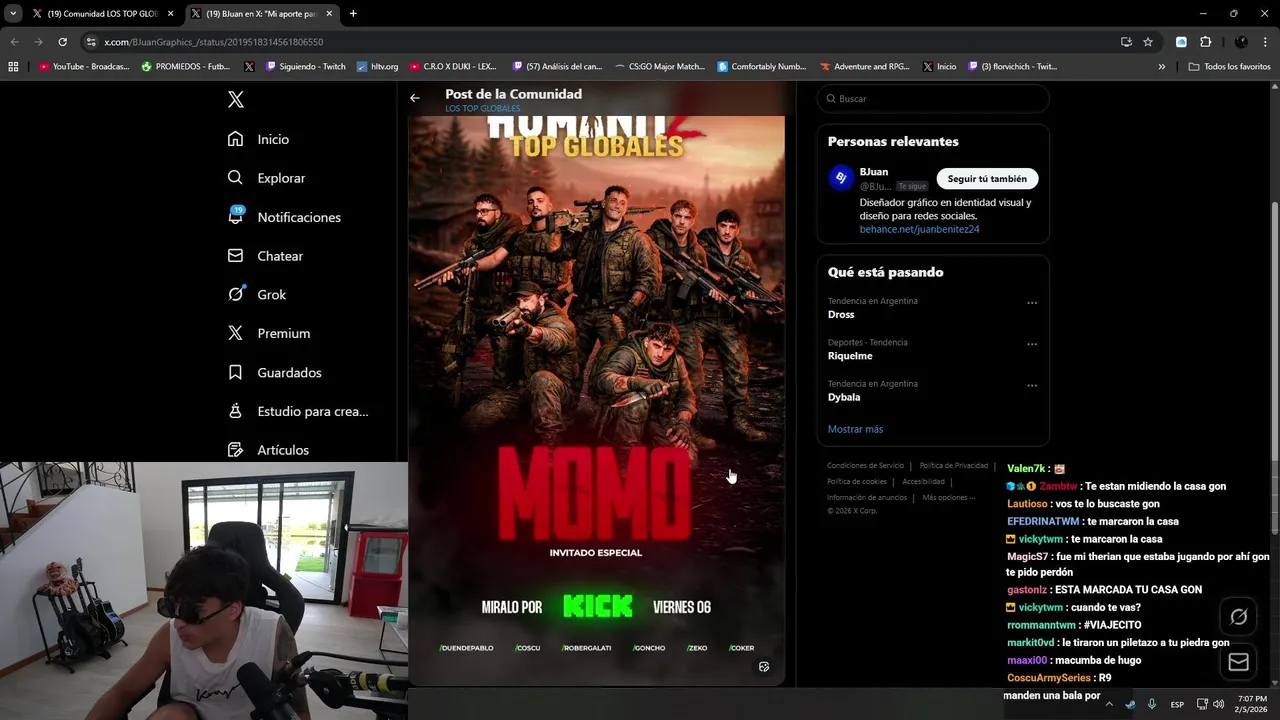The image size is (1280, 720).
Task: Open Todos los favoritos folder
Action: [x=1229, y=67]
